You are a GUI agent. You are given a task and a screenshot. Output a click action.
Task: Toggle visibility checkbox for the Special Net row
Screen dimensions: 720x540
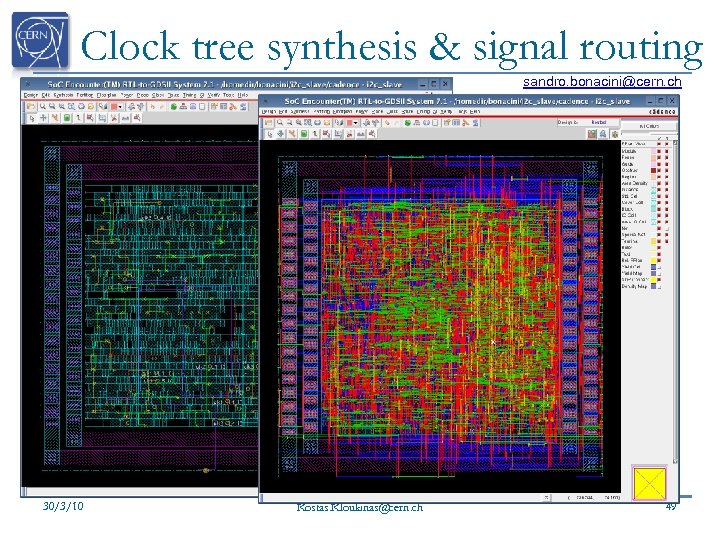(659, 235)
